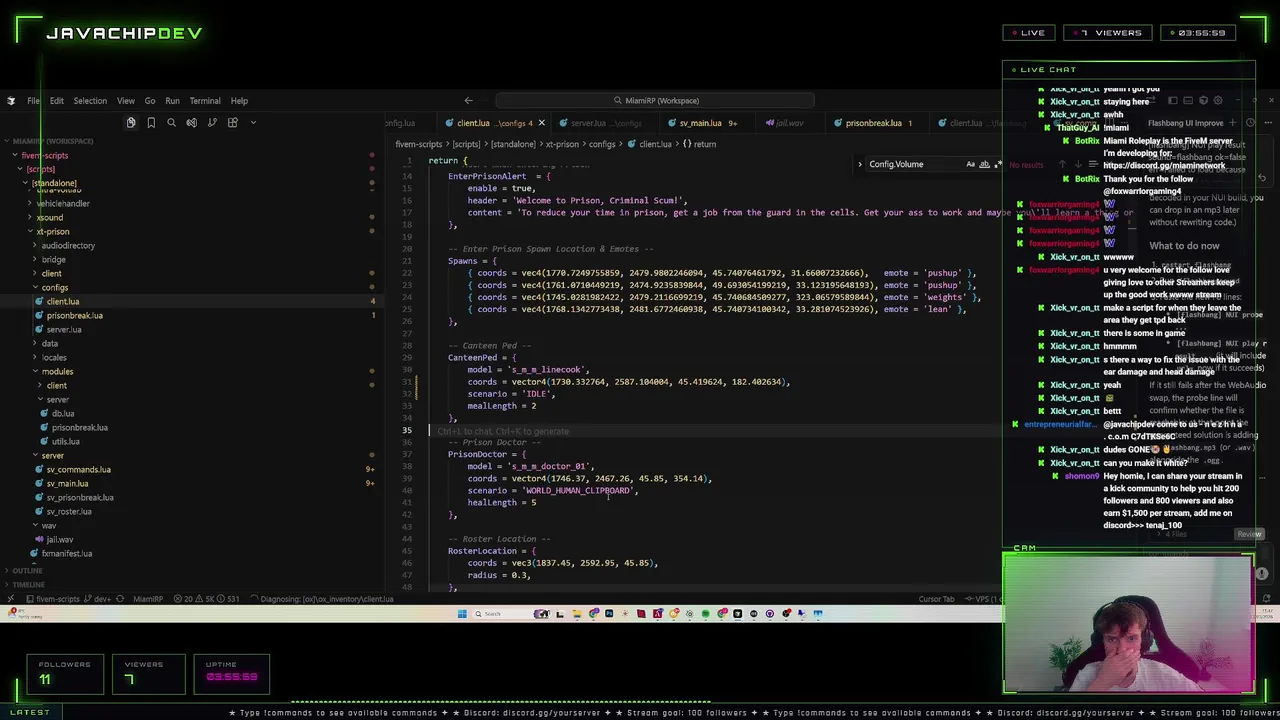Close the client.lua configs tab
The image size is (1280, 720).
542,123
